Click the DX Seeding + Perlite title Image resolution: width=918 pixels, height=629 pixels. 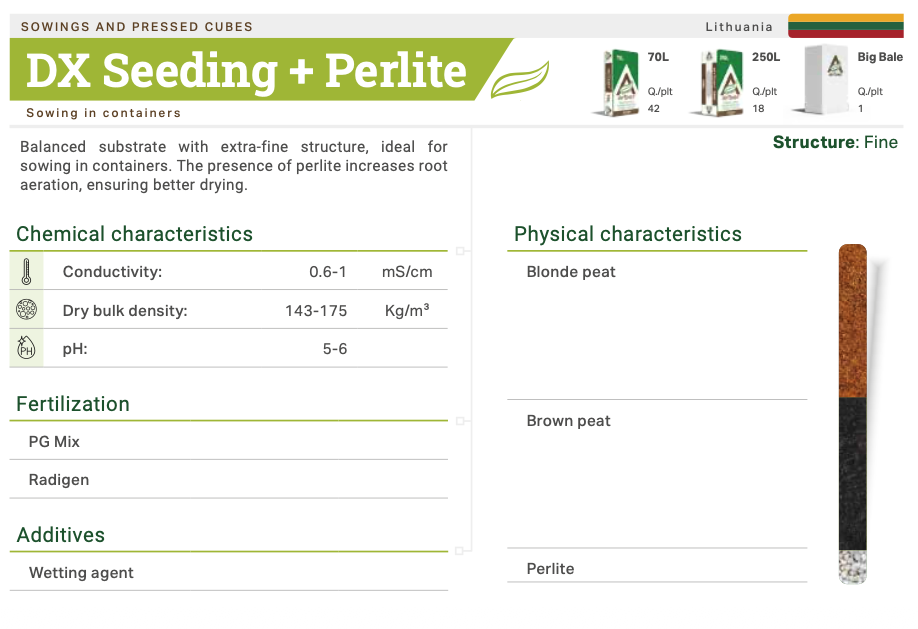pyautogui.click(x=246, y=71)
